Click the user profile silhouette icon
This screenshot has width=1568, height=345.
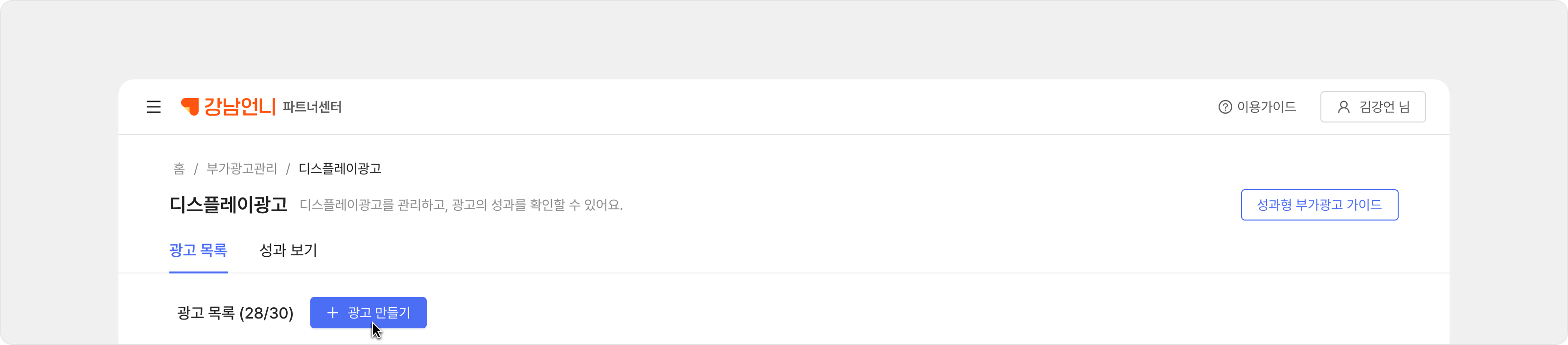click(x=1343, y=107)
